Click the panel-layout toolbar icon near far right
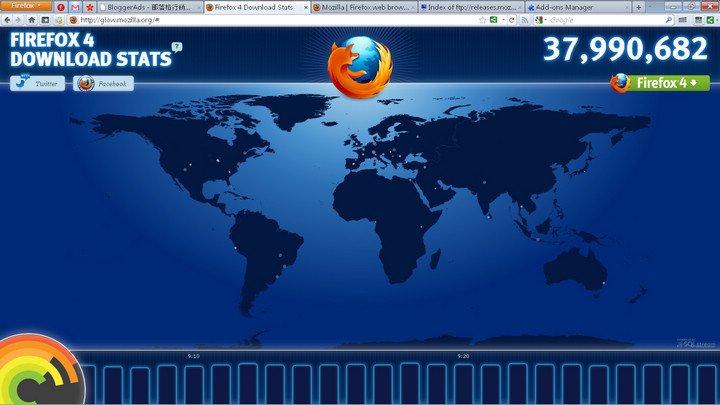The image size is (720, 405). coord(698,20)
